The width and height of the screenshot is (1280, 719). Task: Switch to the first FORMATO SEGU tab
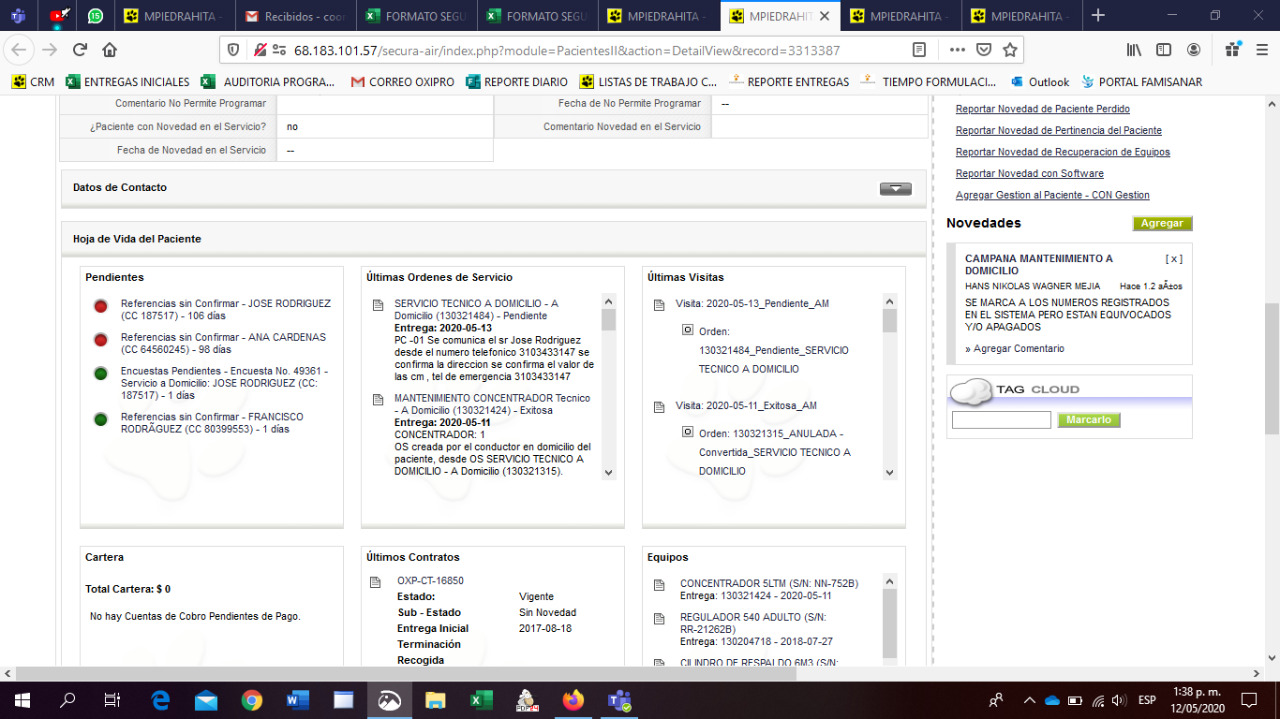[418, 16]
